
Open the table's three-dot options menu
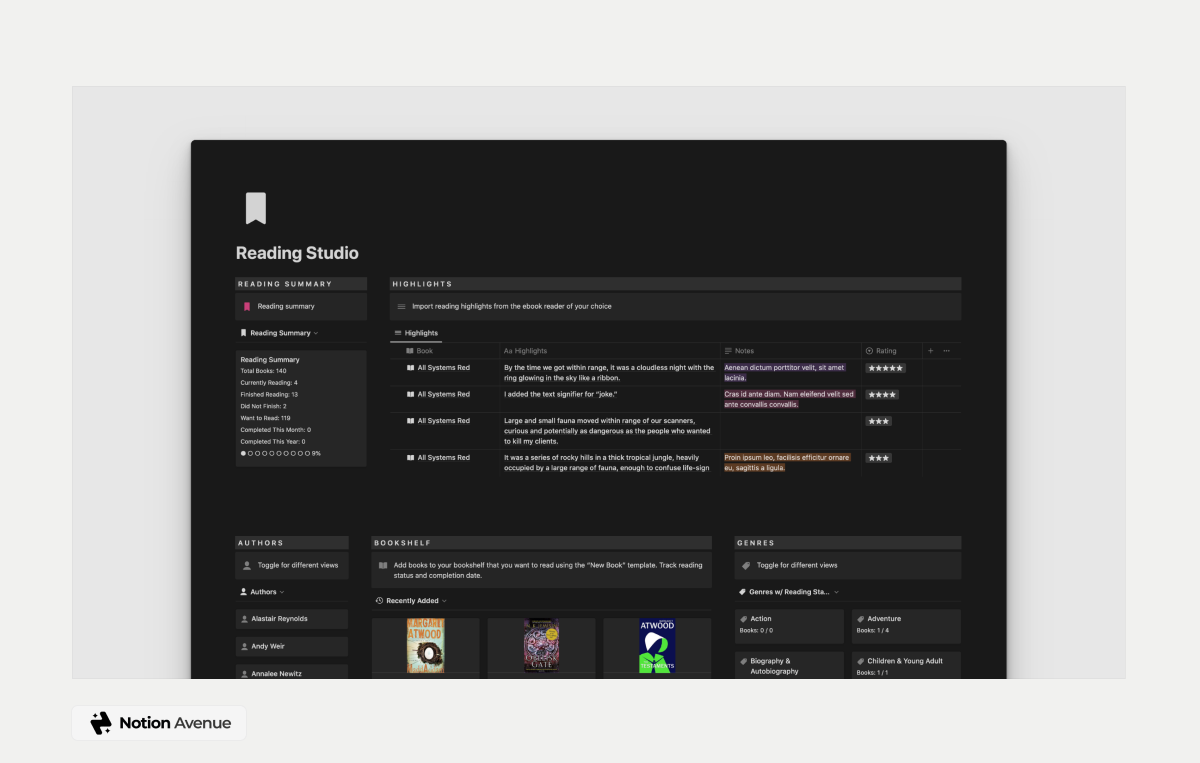946,351
